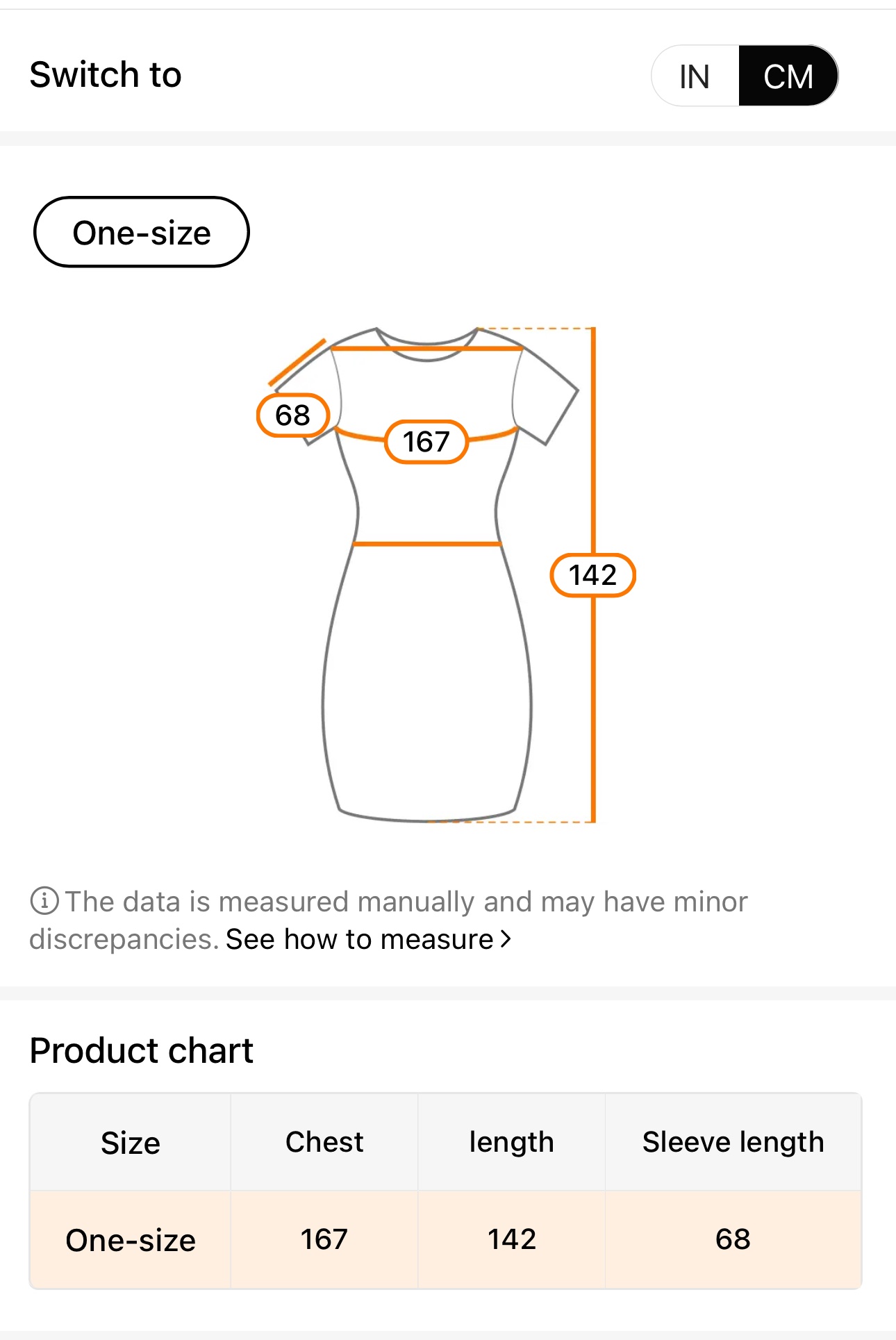This screenshot has width=896, height=1340.
Task: Click the chest value 167 in table
Action: click(324, 1240)
